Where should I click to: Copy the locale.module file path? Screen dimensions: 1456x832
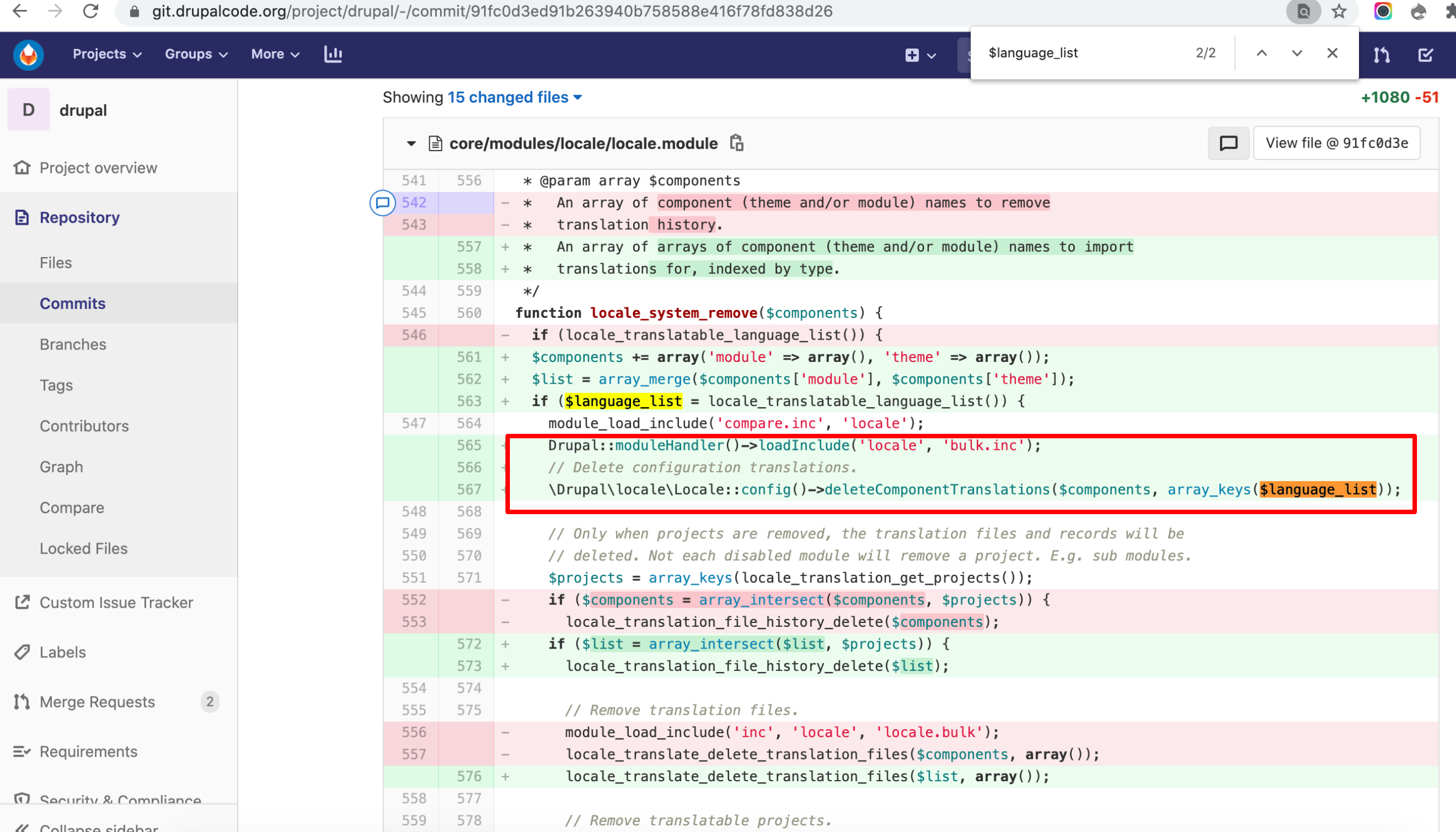click(x=736, y=143)
